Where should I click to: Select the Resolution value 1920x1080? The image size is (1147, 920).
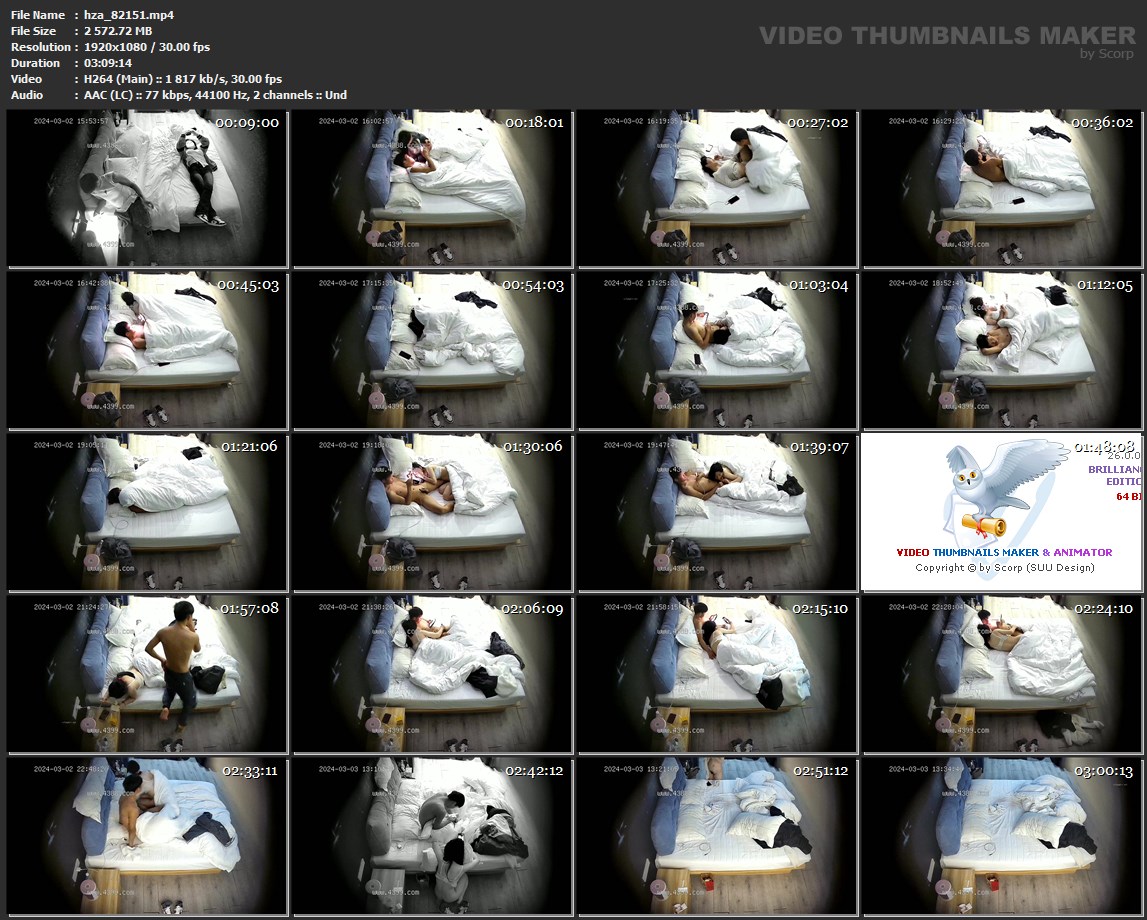click(119, 47)
